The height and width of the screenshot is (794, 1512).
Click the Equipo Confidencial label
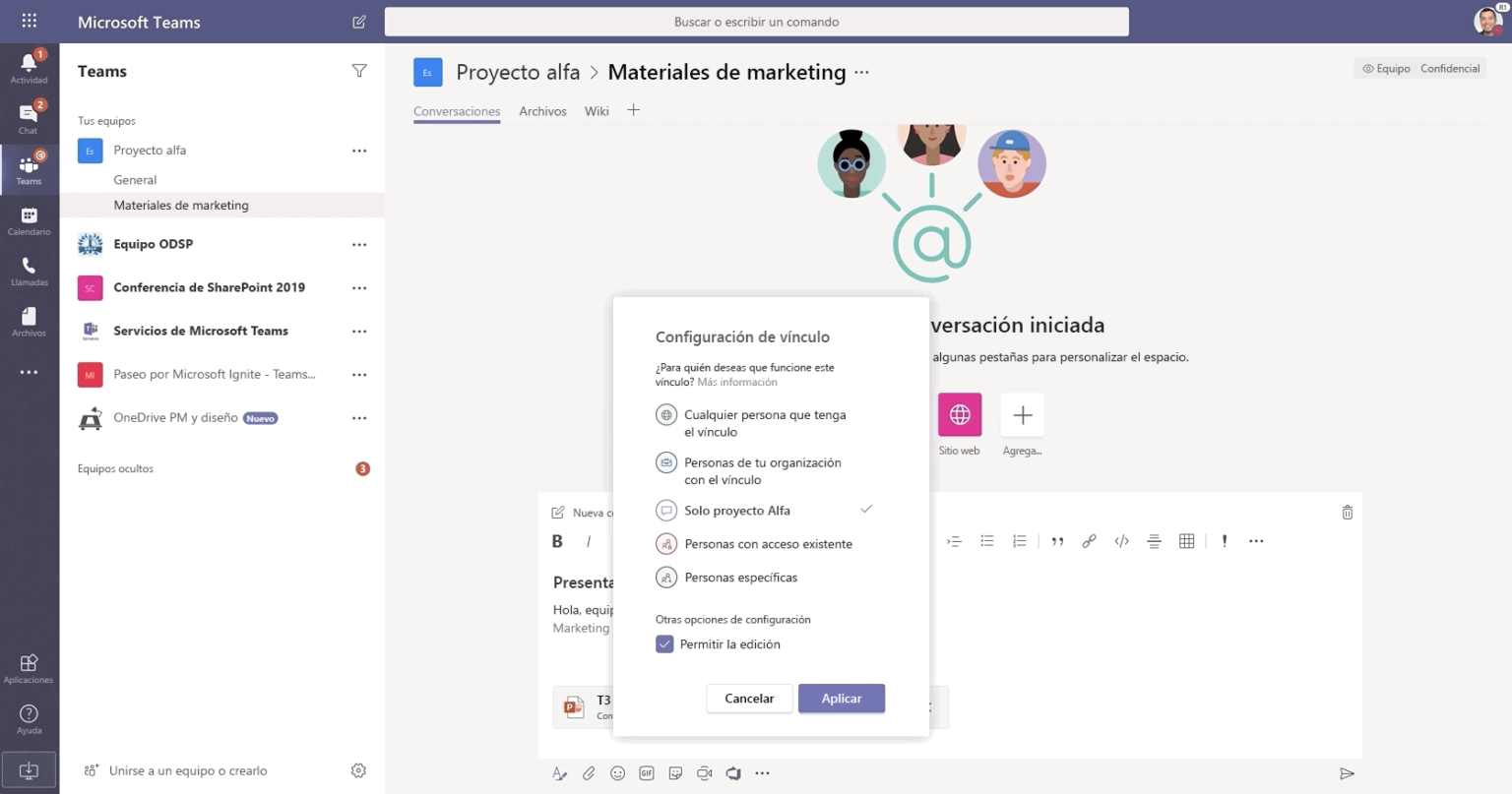point(1420,68)
